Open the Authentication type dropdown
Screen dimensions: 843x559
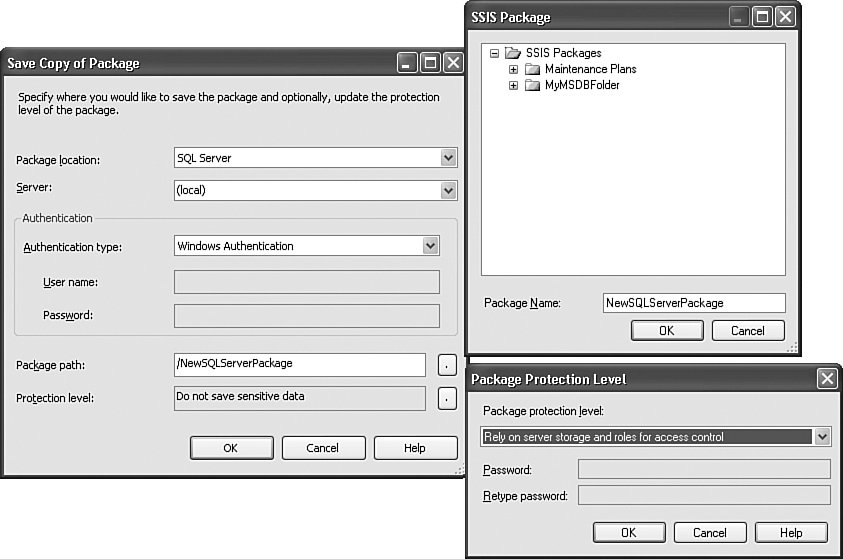point(430,246)
